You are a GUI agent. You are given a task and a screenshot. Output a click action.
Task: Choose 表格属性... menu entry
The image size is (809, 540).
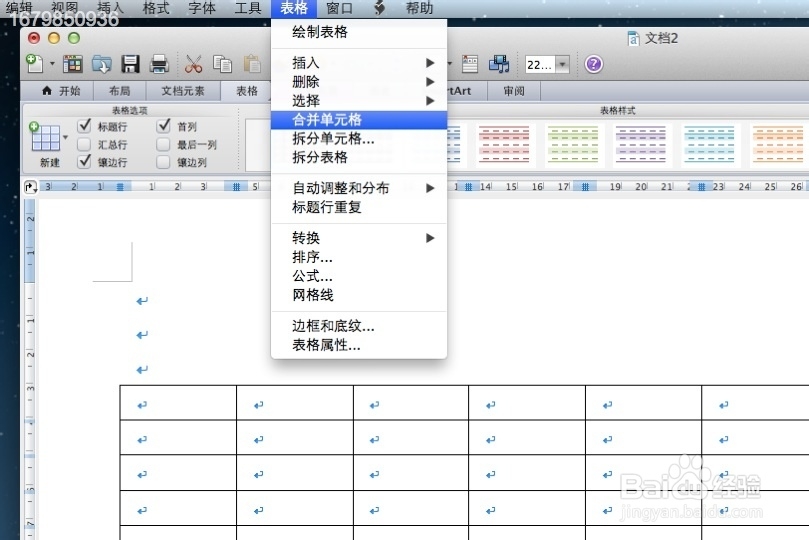tap(359, 345)
